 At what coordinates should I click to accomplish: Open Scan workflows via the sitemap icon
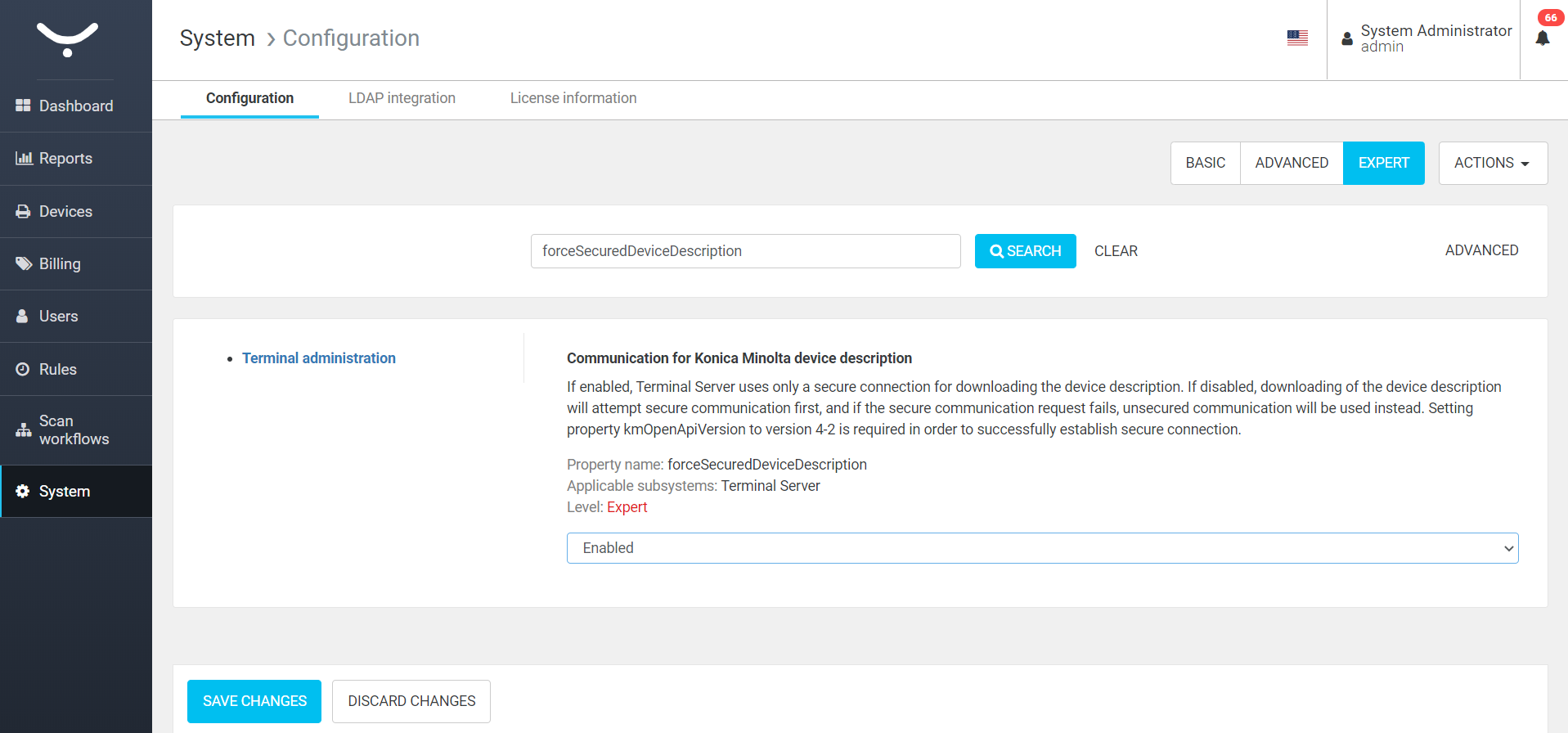point(24,430)
